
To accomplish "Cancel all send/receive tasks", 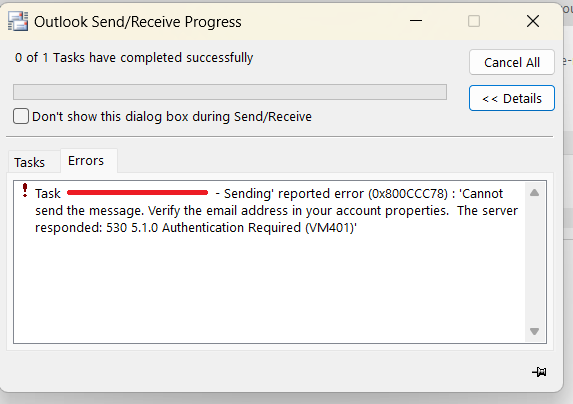I will [512, 62].
